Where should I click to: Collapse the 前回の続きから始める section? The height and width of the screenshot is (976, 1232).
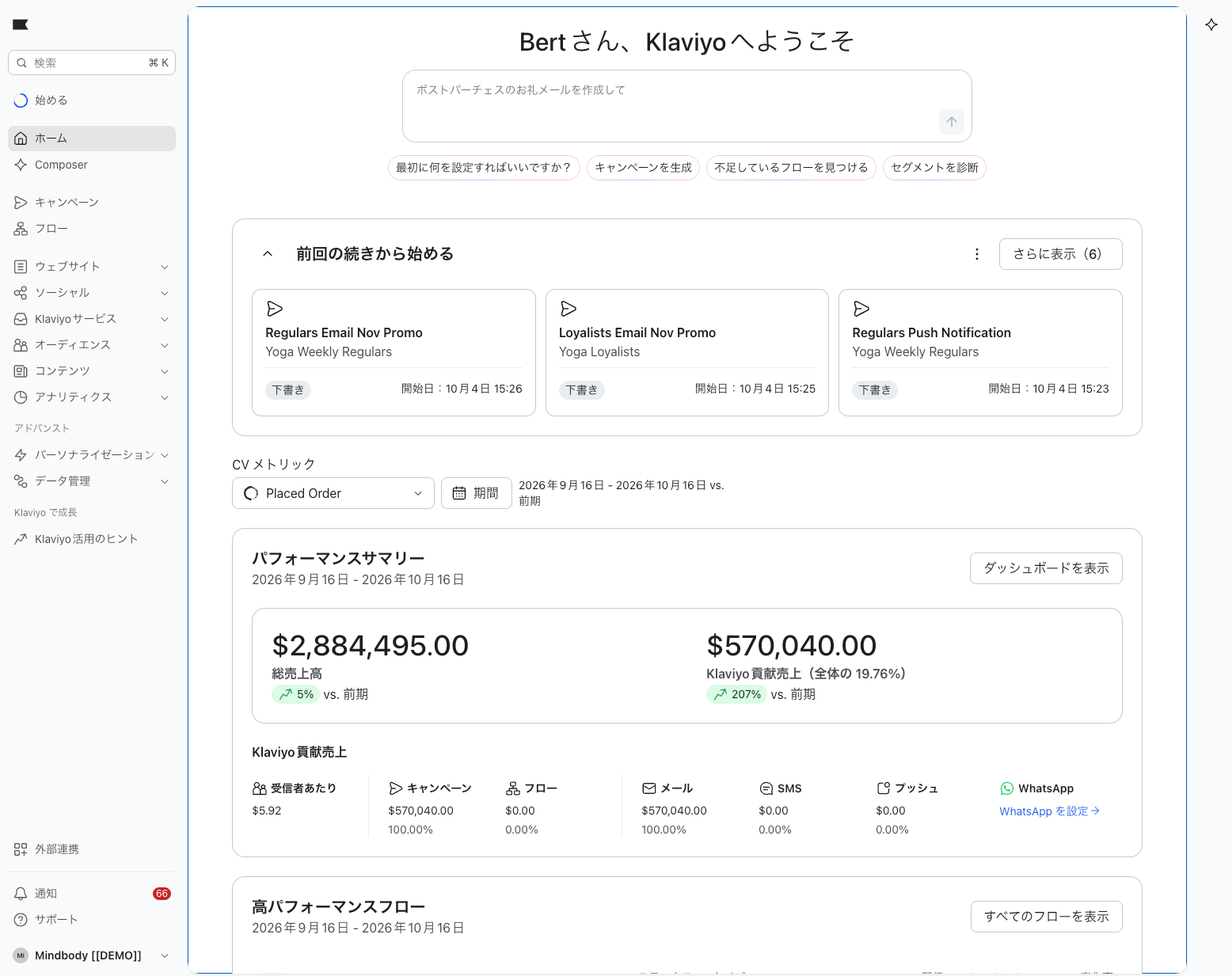tap(268, 254)
